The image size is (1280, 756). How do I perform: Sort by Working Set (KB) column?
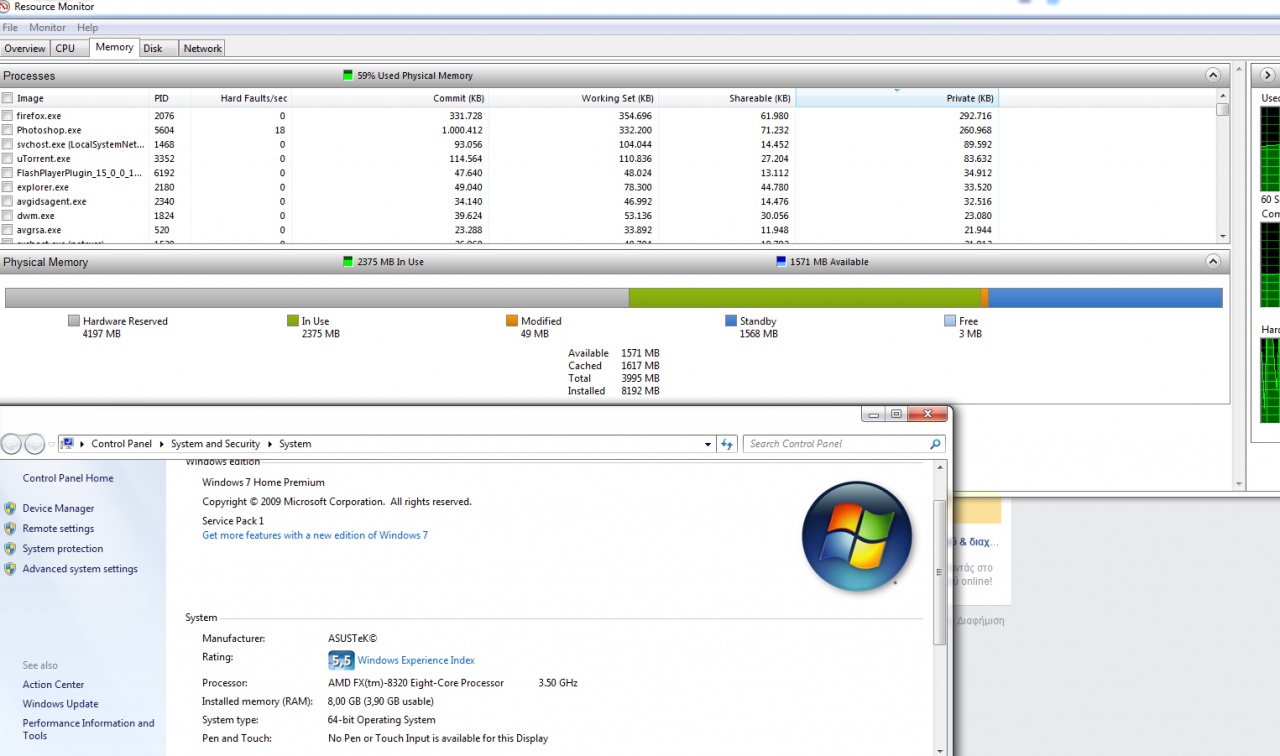[x=574, y=98]
